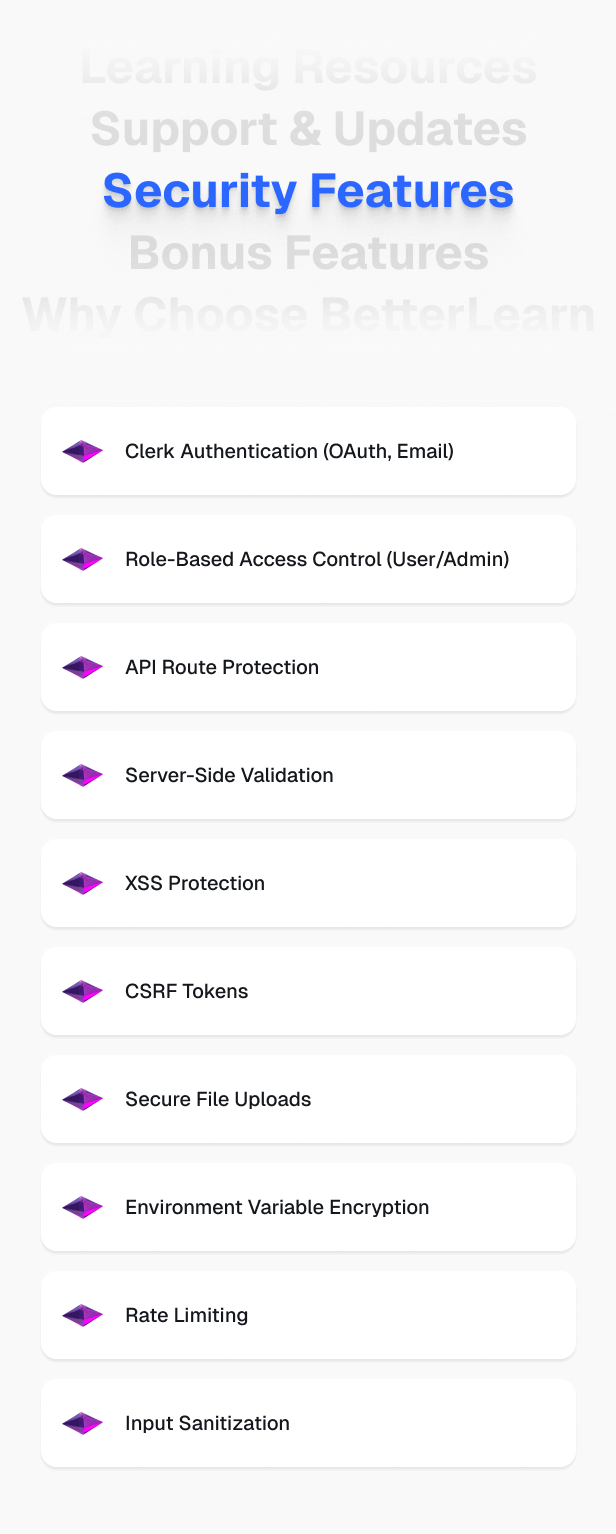This screenshot has height=1534, width=616.
Task: Click the Role-Based Access Control (User/Admin) text
Action: (317, 559)
